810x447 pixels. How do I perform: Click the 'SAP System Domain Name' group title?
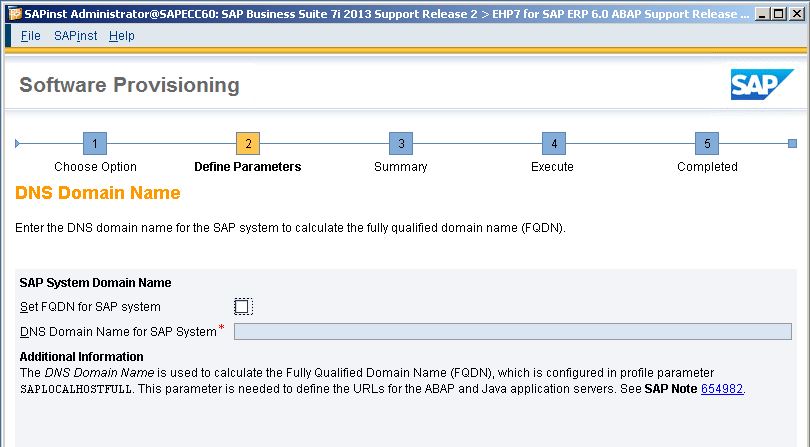(x=95, y=283)
